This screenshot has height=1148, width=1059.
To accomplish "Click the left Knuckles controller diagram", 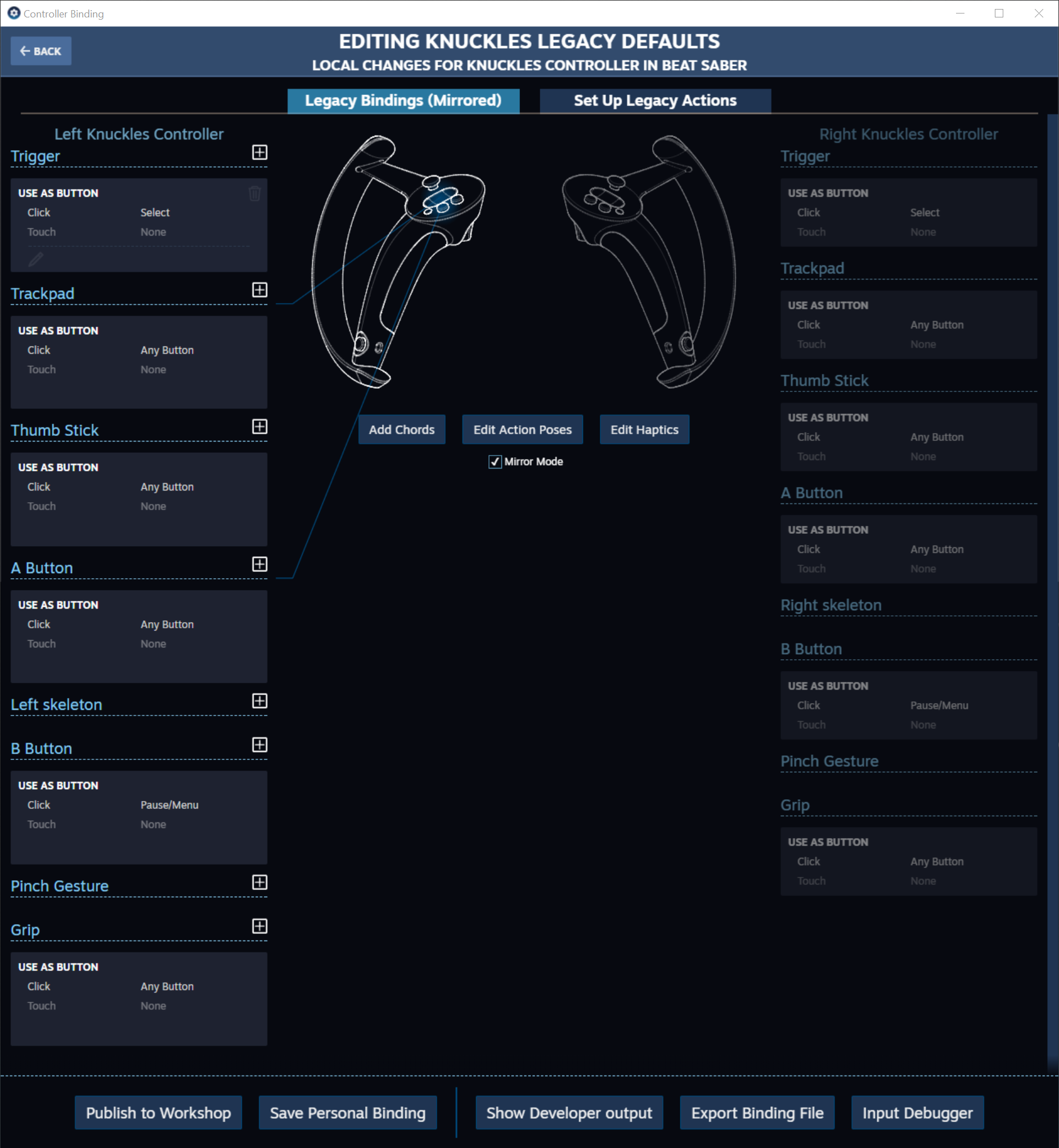I will click(x=398, y=262).
